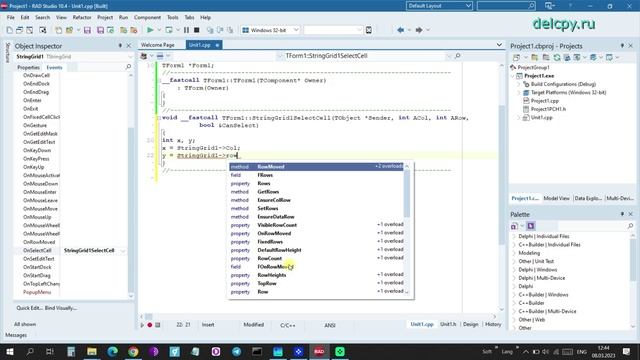Screen dimensions: 640x360
Task: Open the Run dropdown arrow beside the green arrow
Action: click(x=159, y=30)
